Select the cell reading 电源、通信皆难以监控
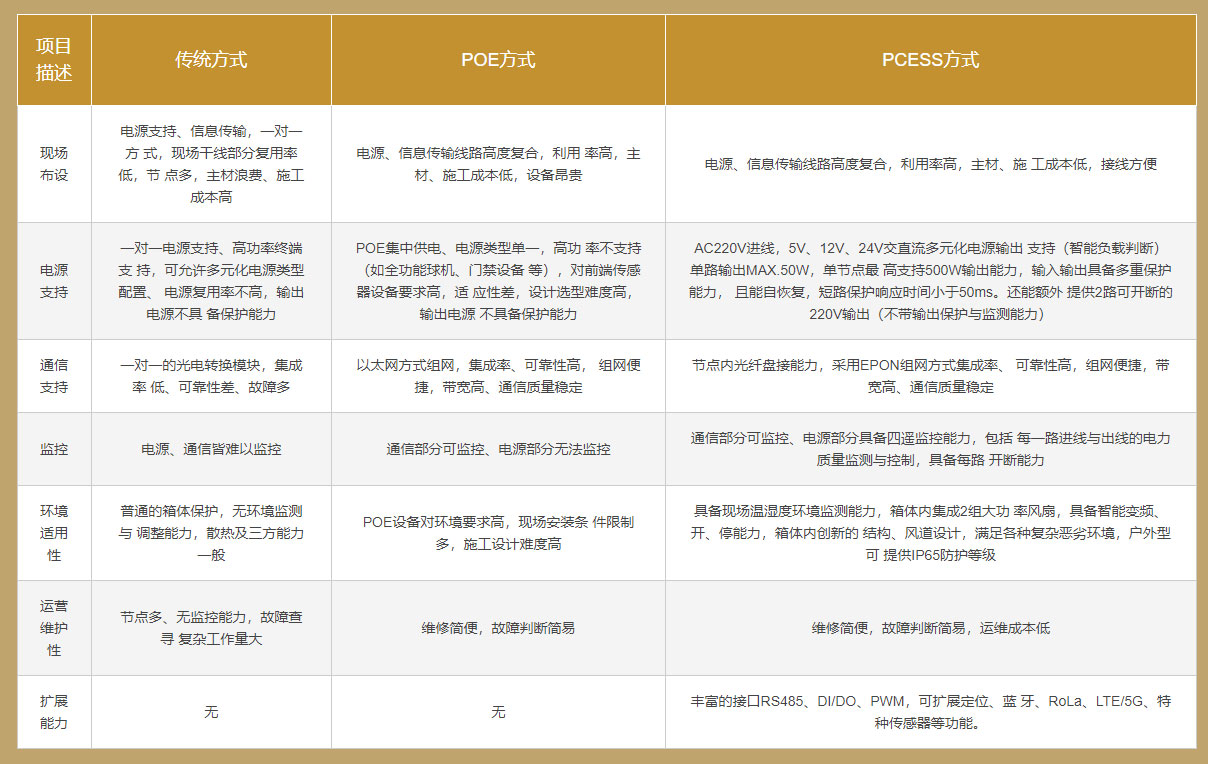The width and height of the screenshot is (1208, 764). (x=211, y=450)
